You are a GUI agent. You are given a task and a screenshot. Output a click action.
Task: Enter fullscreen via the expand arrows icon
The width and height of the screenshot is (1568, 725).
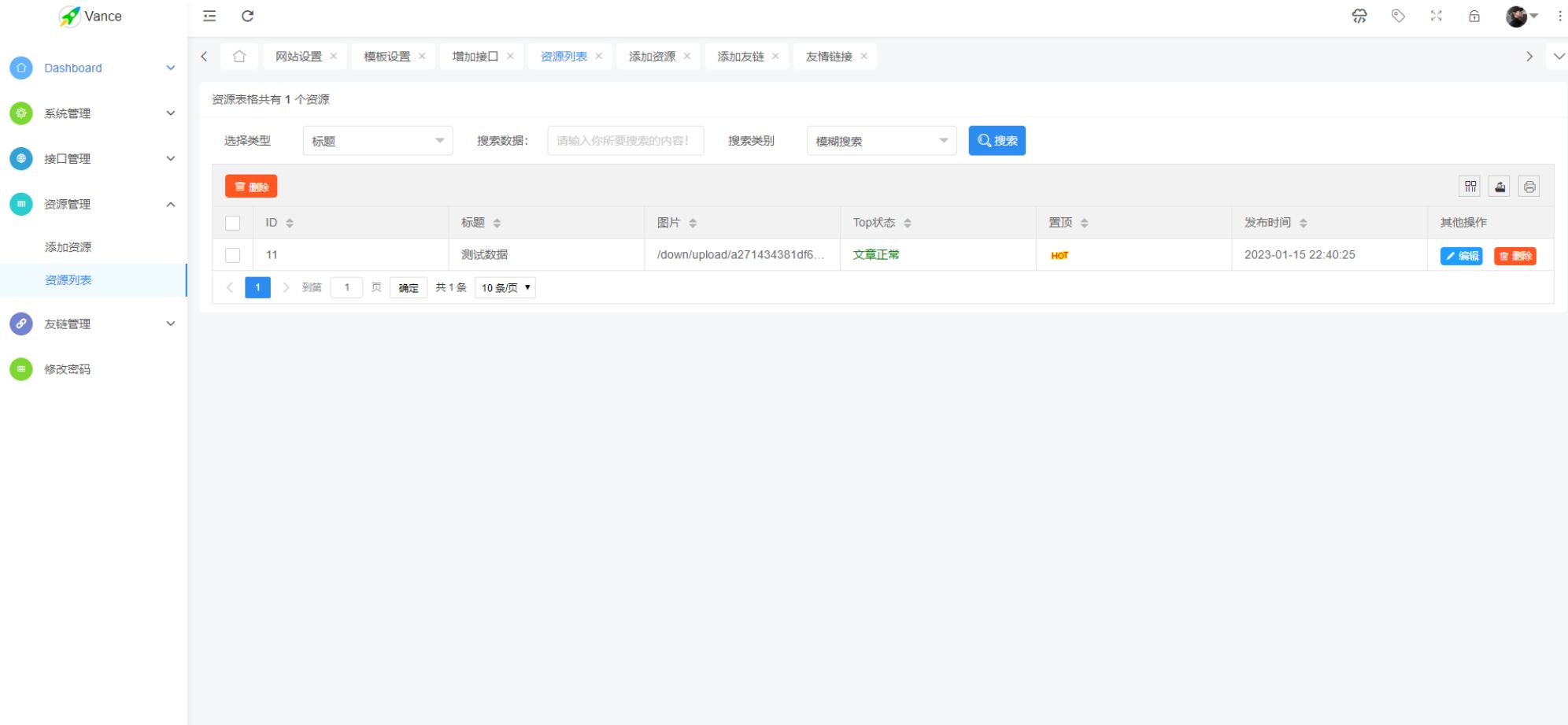1437,16
